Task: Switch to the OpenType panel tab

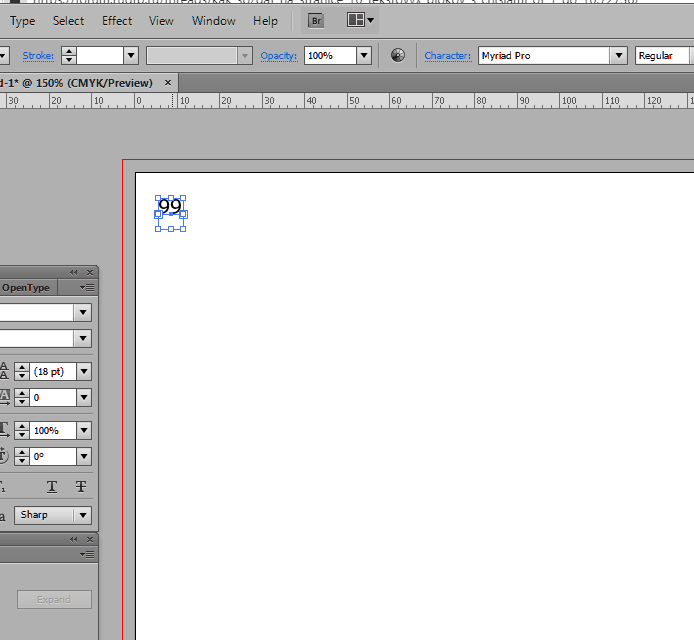Action: (x=26, y=288)
